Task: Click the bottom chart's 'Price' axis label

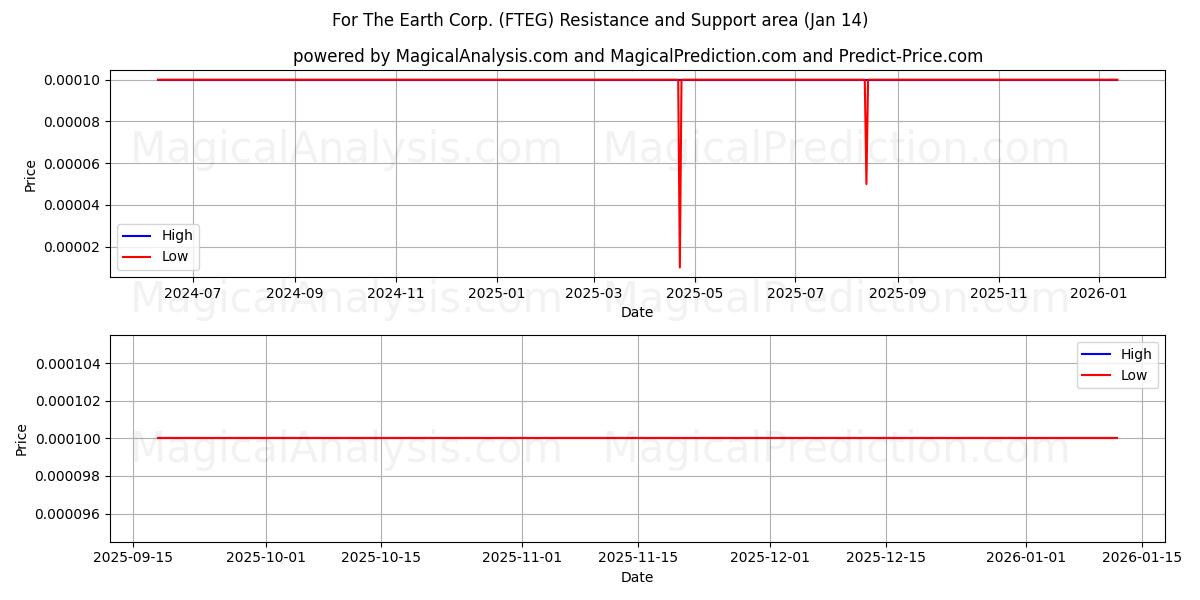Action: click(22, 440)
